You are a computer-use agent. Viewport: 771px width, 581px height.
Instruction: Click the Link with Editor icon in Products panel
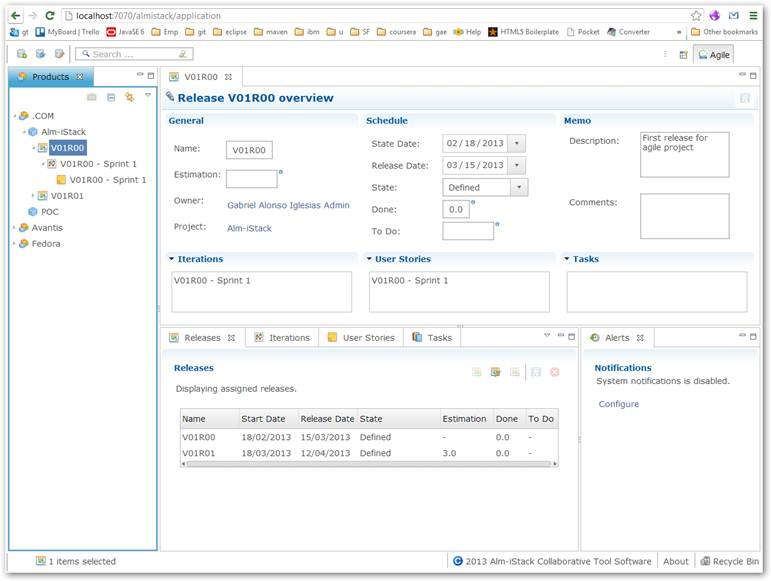coord(129,97)
